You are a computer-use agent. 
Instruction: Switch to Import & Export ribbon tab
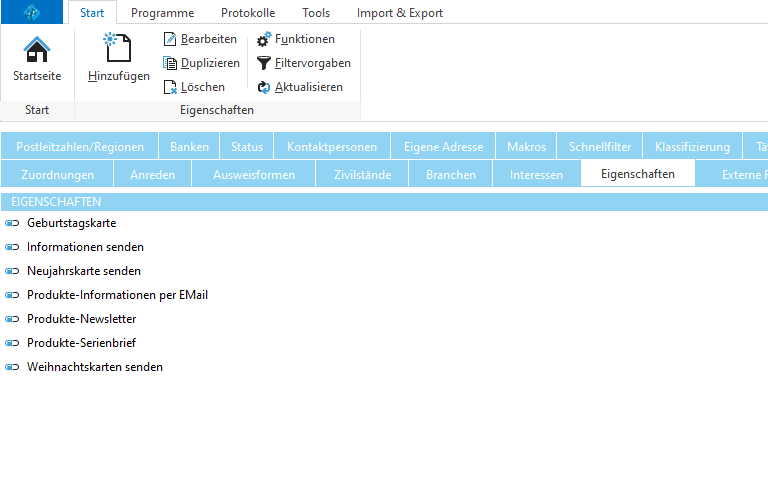[400, 13]
